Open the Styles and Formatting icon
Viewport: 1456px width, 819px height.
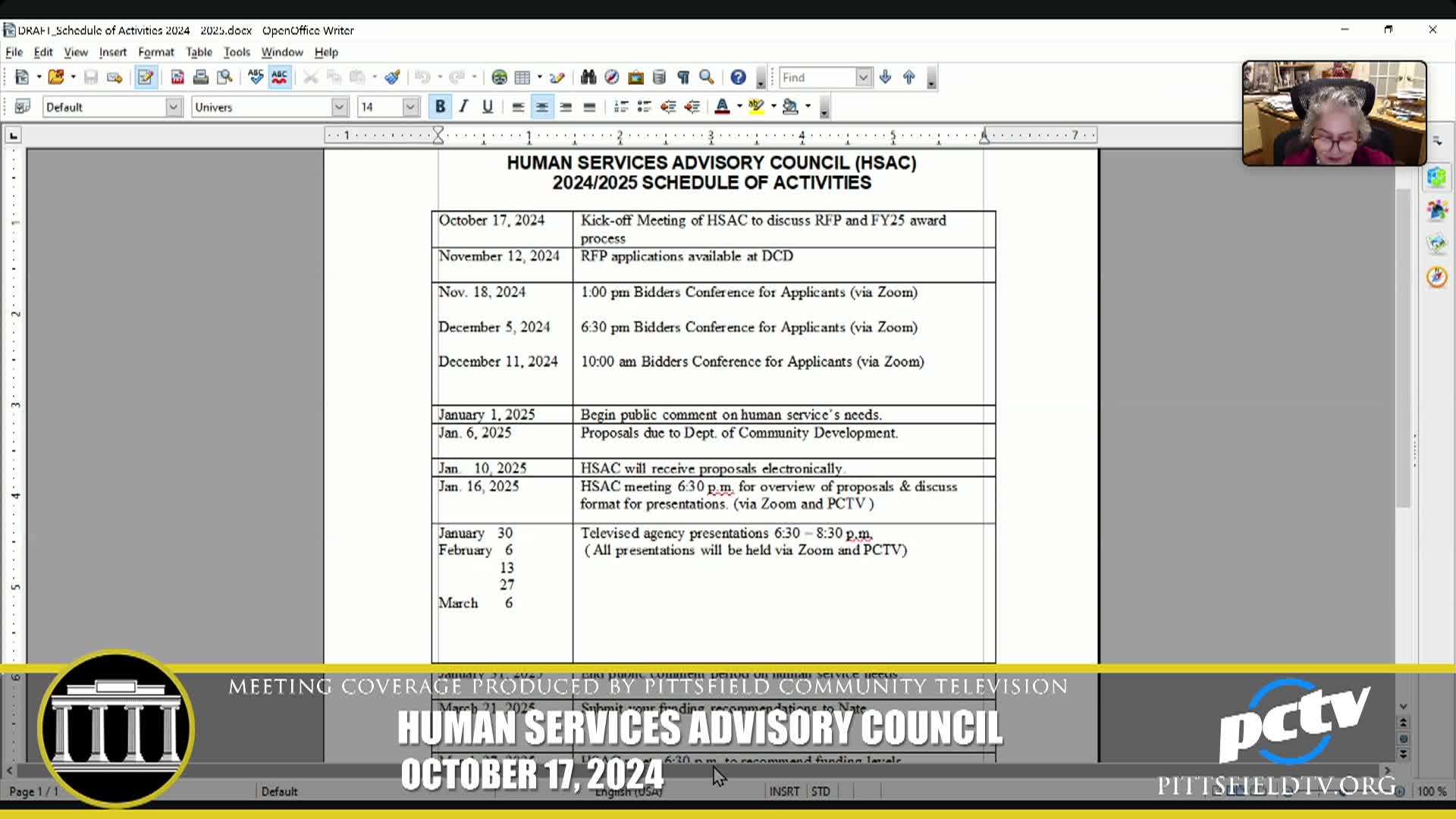(x=23, y=107)
